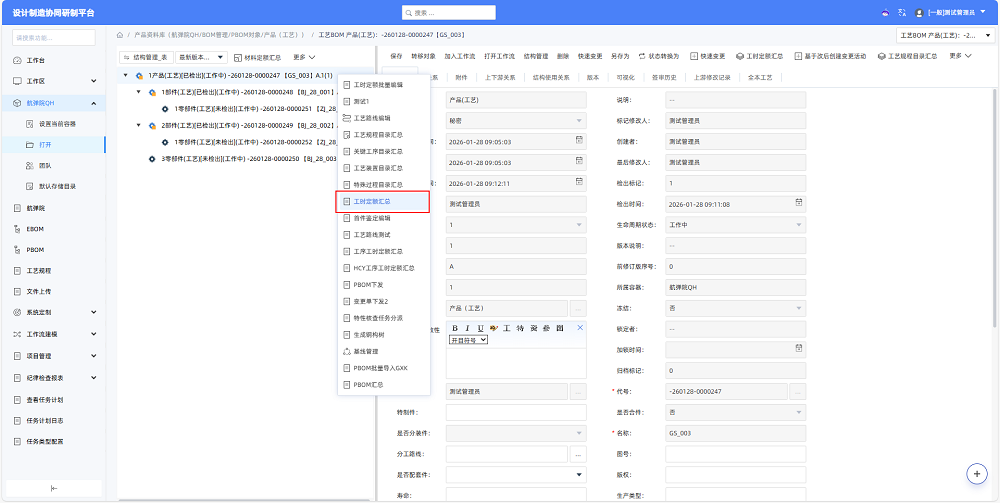Click the 另存为 button
Screen dimensions: 1000x503
pyautogui.click(x=620, y=56)
